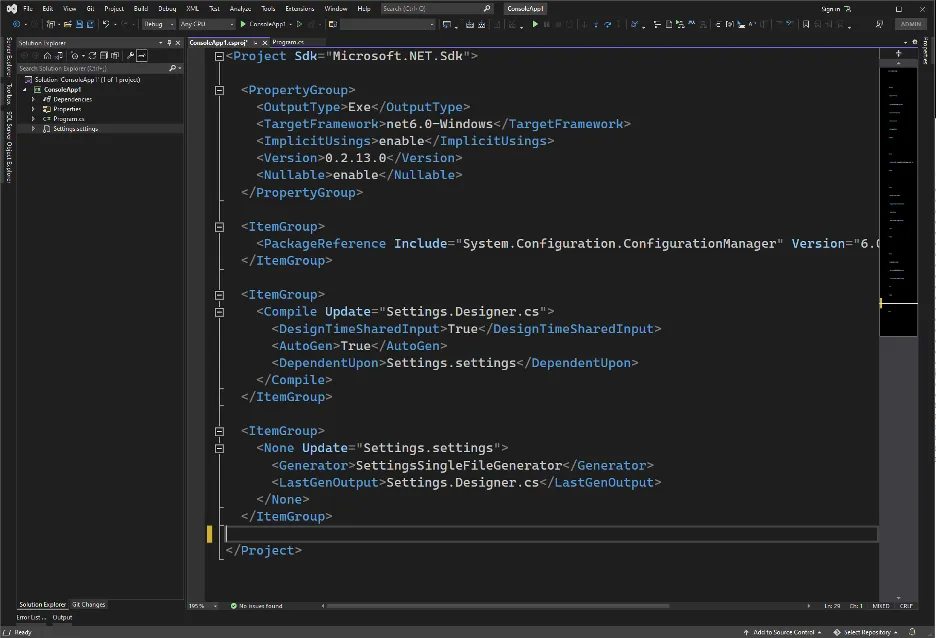Open the Any CPU platform dropdown
The height and width of the screenshot is (638, 936).
pyautogui.click(x=204, y=23)
